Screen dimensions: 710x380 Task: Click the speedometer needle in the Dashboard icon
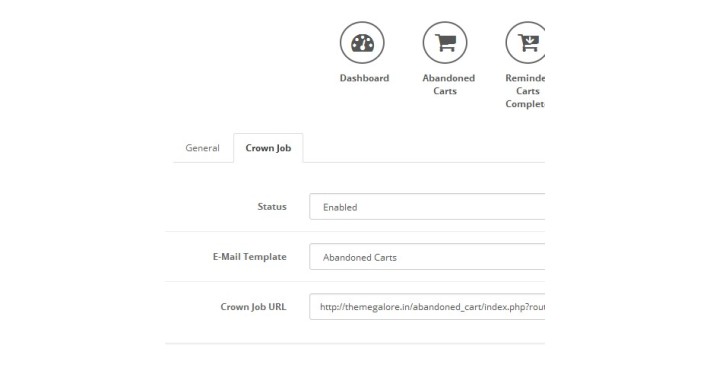coord(364,43)
